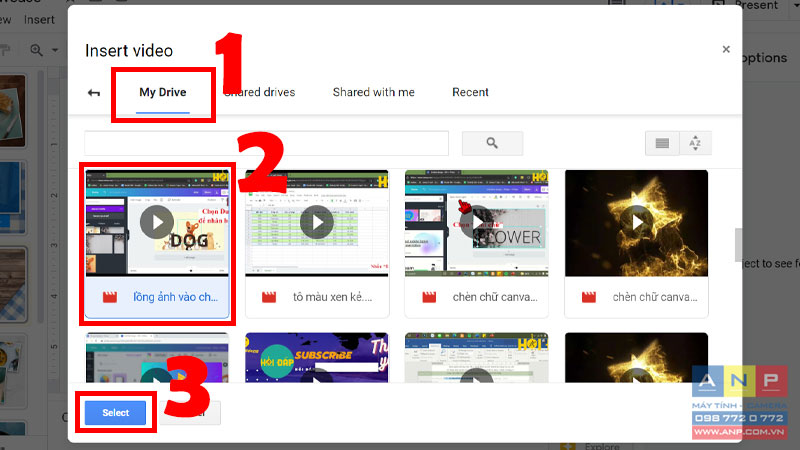The image size is (800, 450).
Task: Open the Shared drives tab
Action: 259,92
